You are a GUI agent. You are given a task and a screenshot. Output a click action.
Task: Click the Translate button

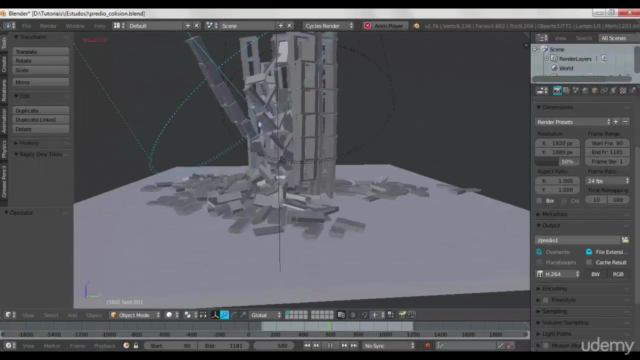(41, 52)
